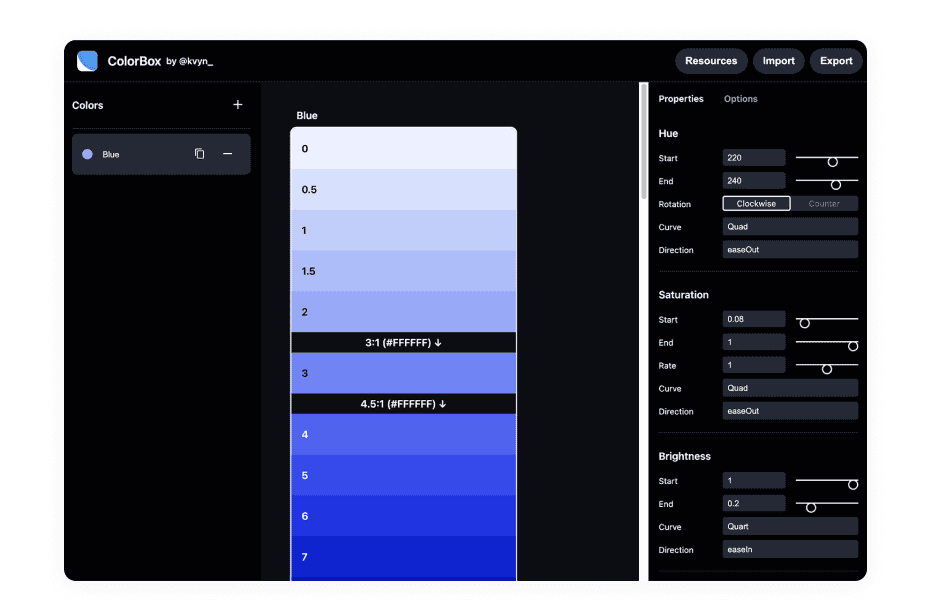This screenshot has width=930, height=600.
Task: Click the Import button
Action: pos(778,60)
